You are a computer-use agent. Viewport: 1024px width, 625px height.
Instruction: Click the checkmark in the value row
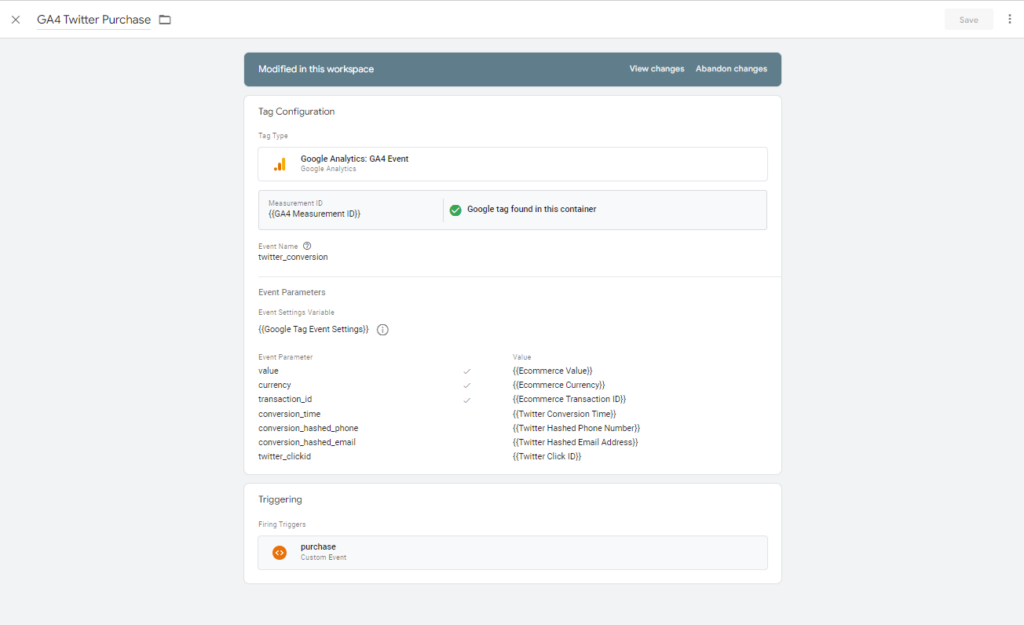[x=467, y=371]
